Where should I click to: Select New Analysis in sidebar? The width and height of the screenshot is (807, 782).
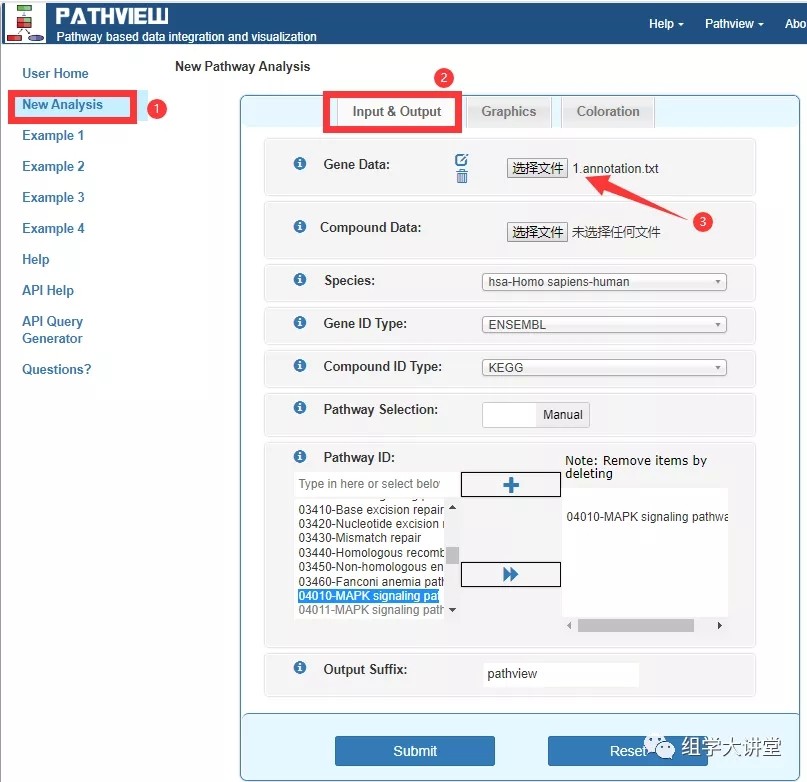click(x=62, y=105)
